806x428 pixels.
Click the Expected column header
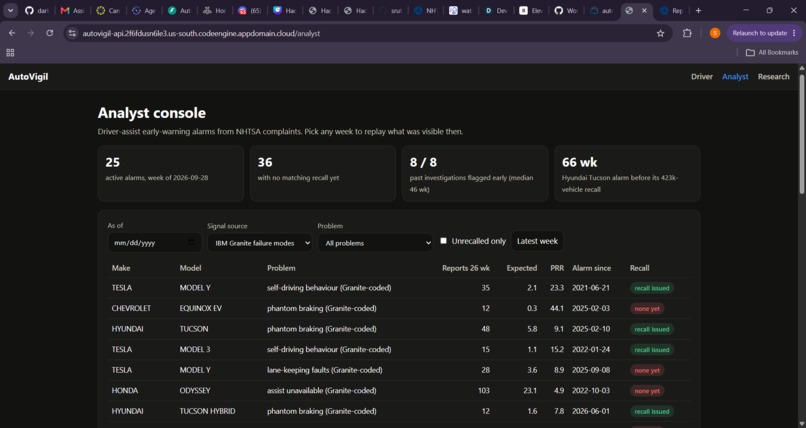522,268
